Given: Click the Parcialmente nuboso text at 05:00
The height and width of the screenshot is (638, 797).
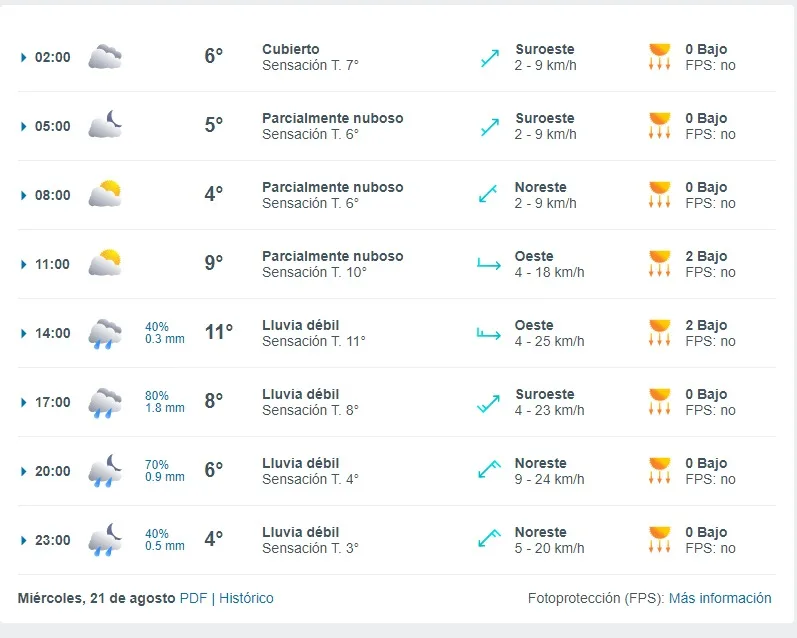Looking at the screenshot, I should pyautogui.click(x=332, y=118).
